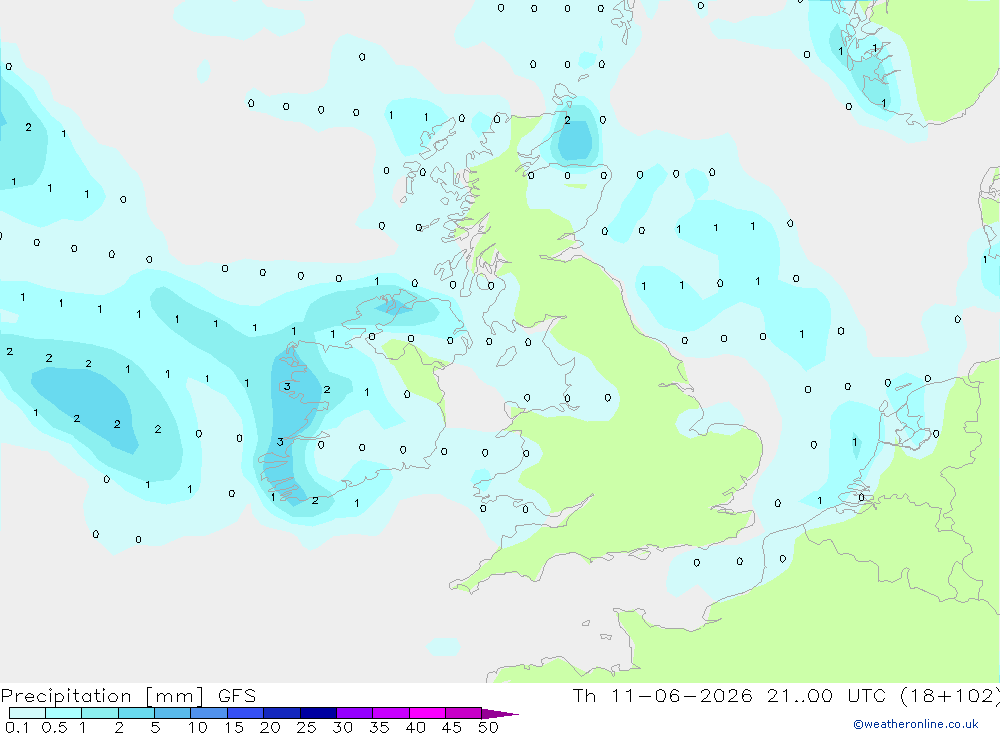Screen dimensions: 1000x733
Task: Click the 20–25 mm dark blue legend swatch
Action: tap(281, 713)
